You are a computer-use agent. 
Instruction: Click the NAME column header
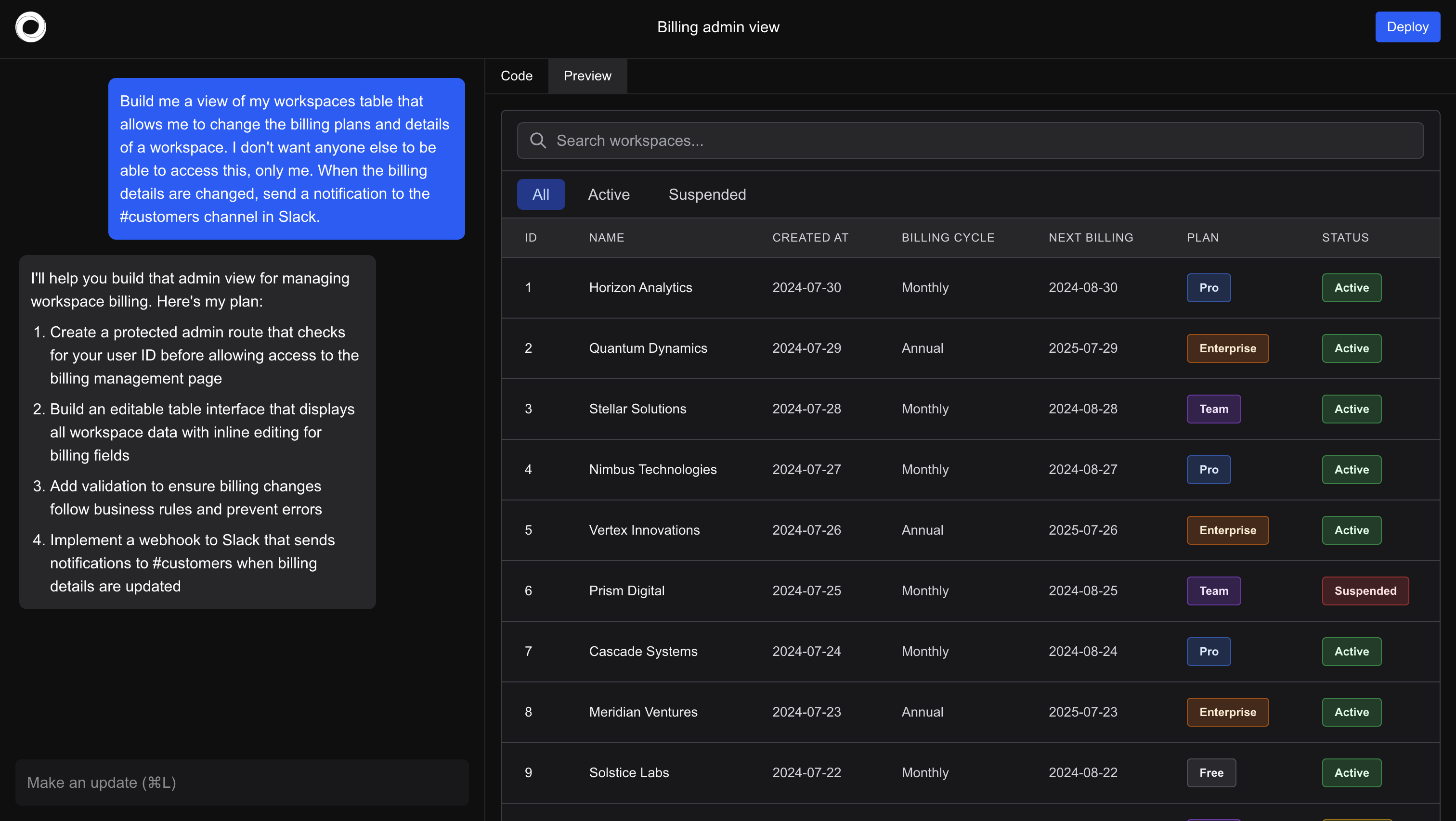pos(606,237)
